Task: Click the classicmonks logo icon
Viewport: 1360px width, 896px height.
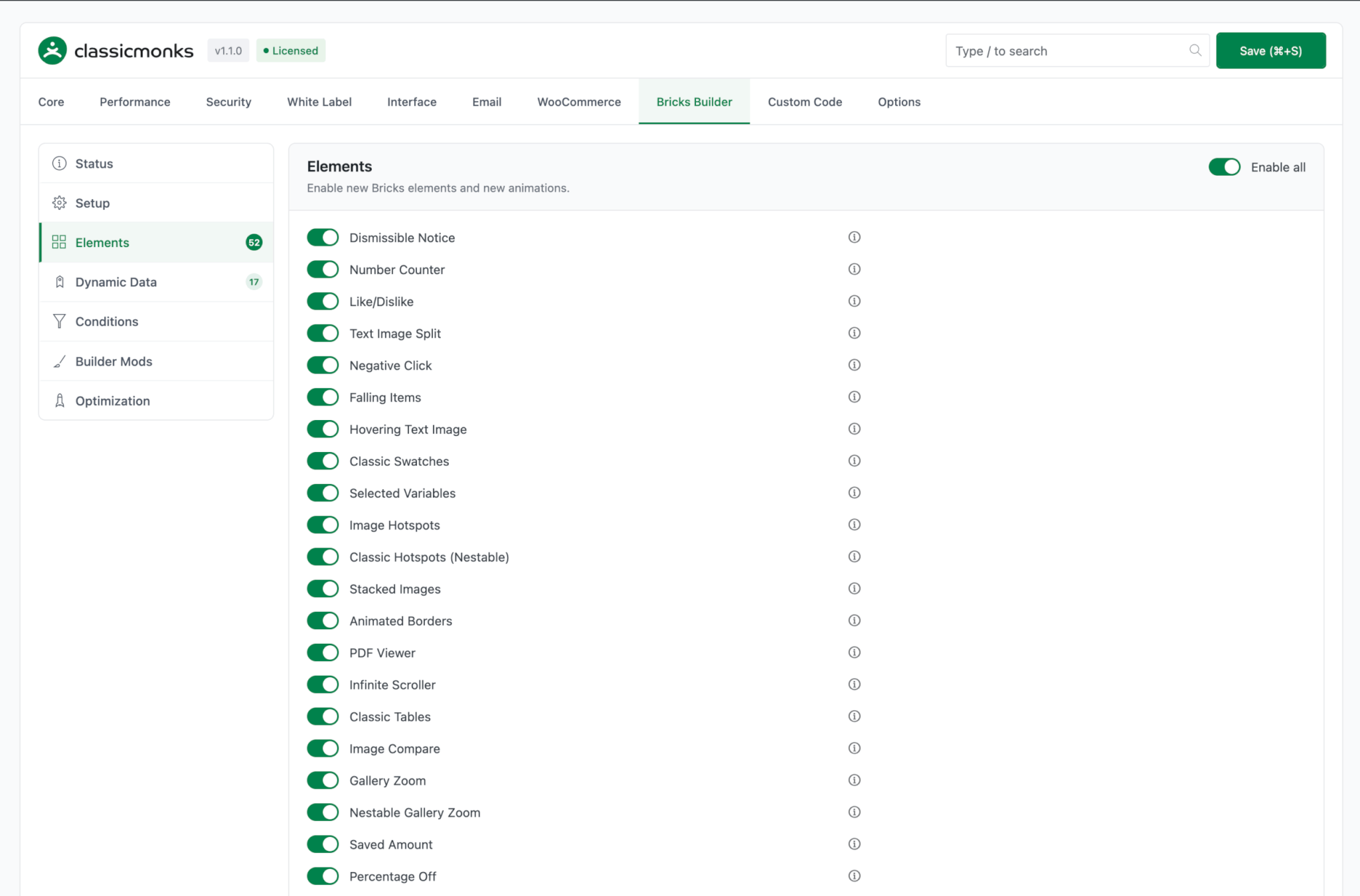Action: pyautogui.click(x=52, y=50)
